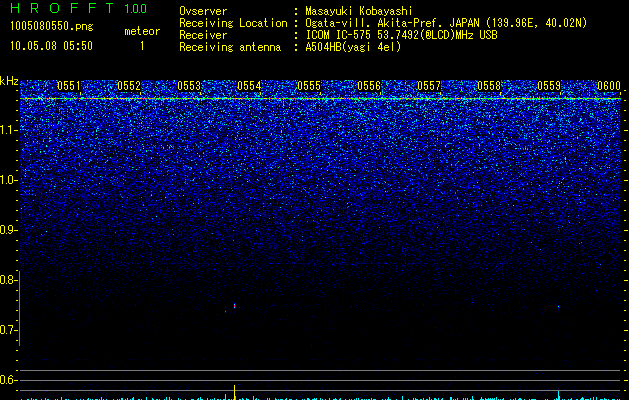Click the ICOM IC-575 receiver text

coord(401,35)
